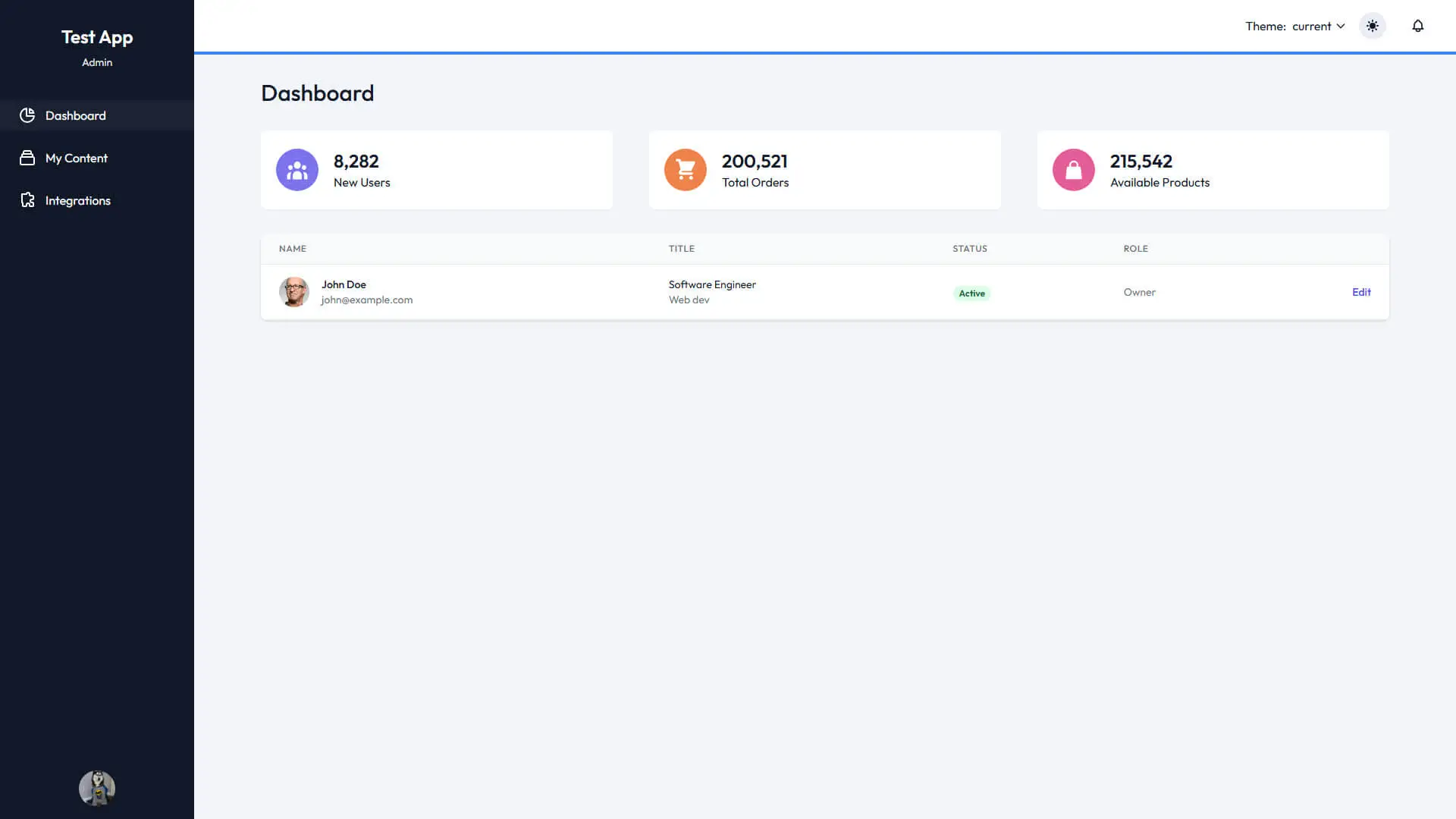Open the Dashboard section icon in sidebar

[27, 115]
